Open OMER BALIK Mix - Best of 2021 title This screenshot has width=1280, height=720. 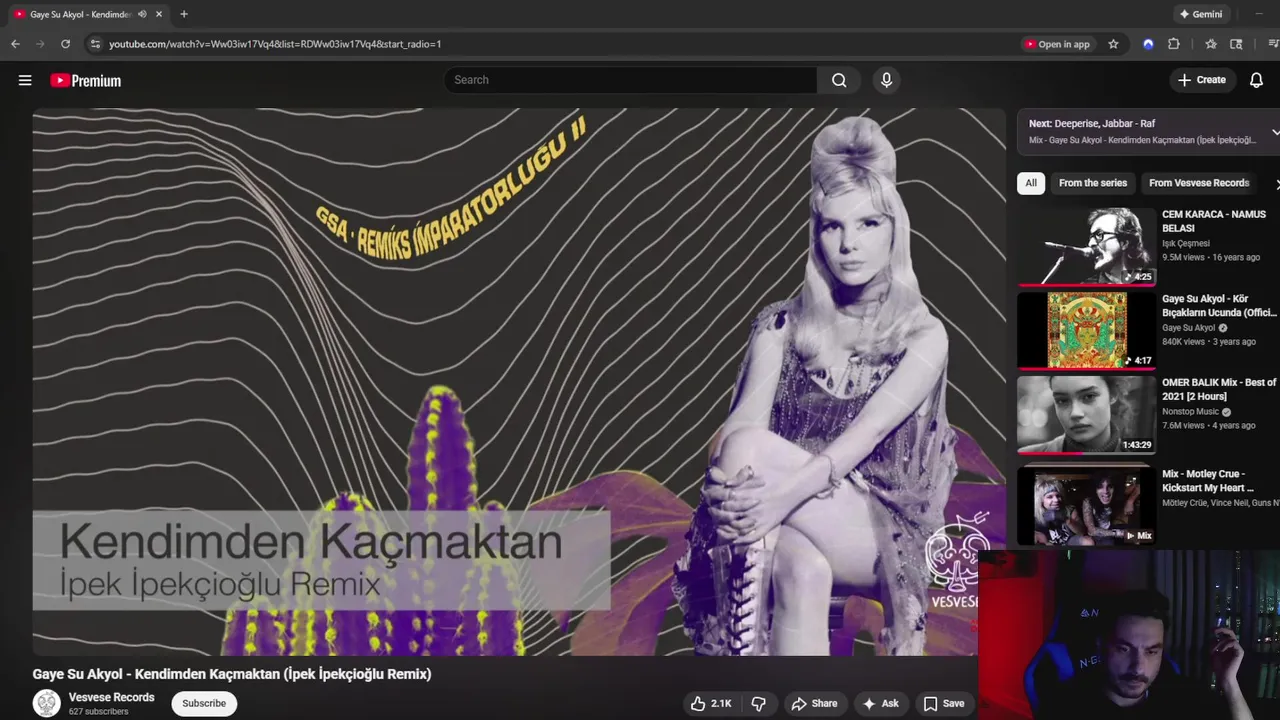click(1219, 389)
